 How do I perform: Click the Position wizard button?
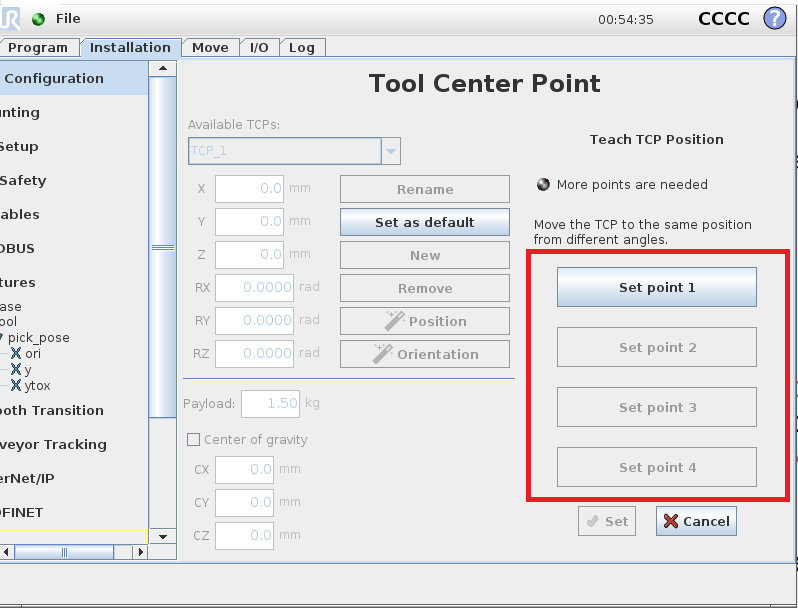click(x=424, y=321)
